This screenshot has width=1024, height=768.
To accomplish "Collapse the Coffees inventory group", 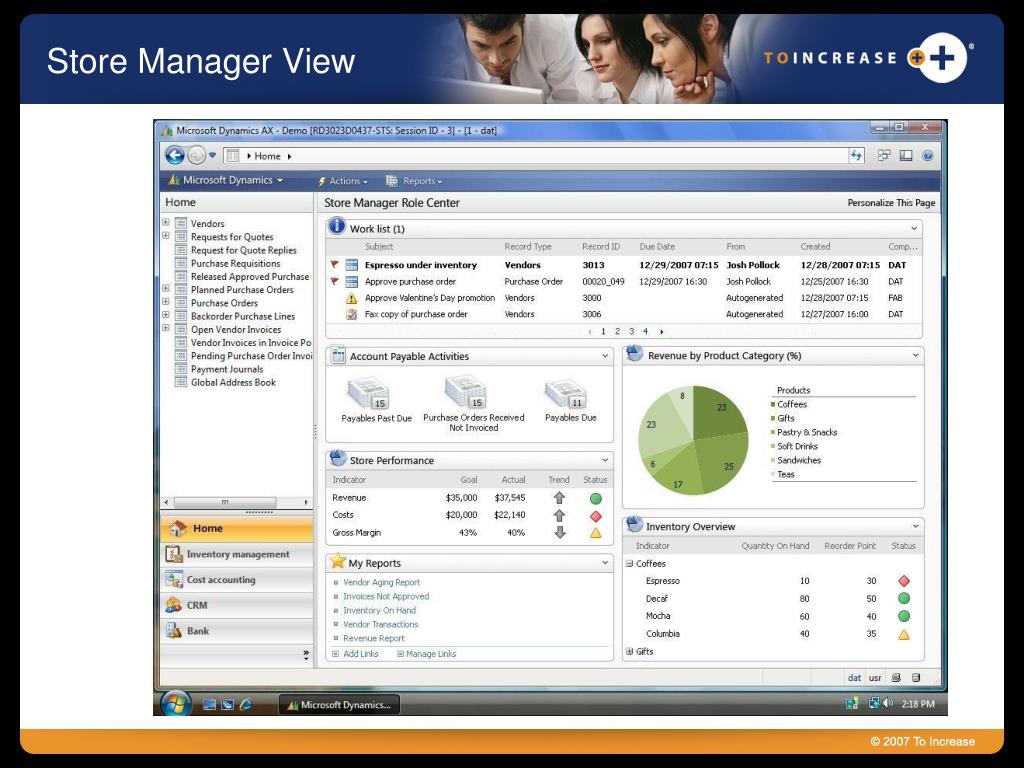I will 630,564.
